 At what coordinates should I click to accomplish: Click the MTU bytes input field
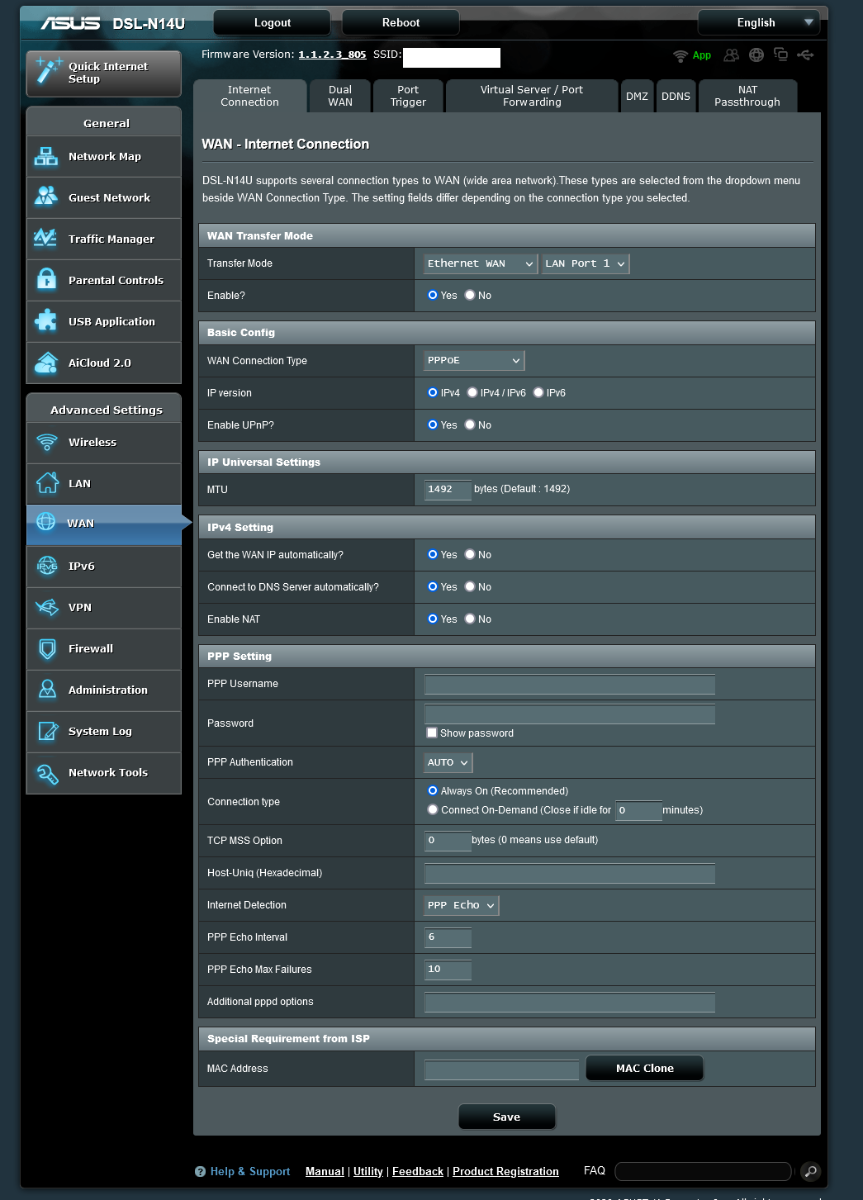pos(448,489)
